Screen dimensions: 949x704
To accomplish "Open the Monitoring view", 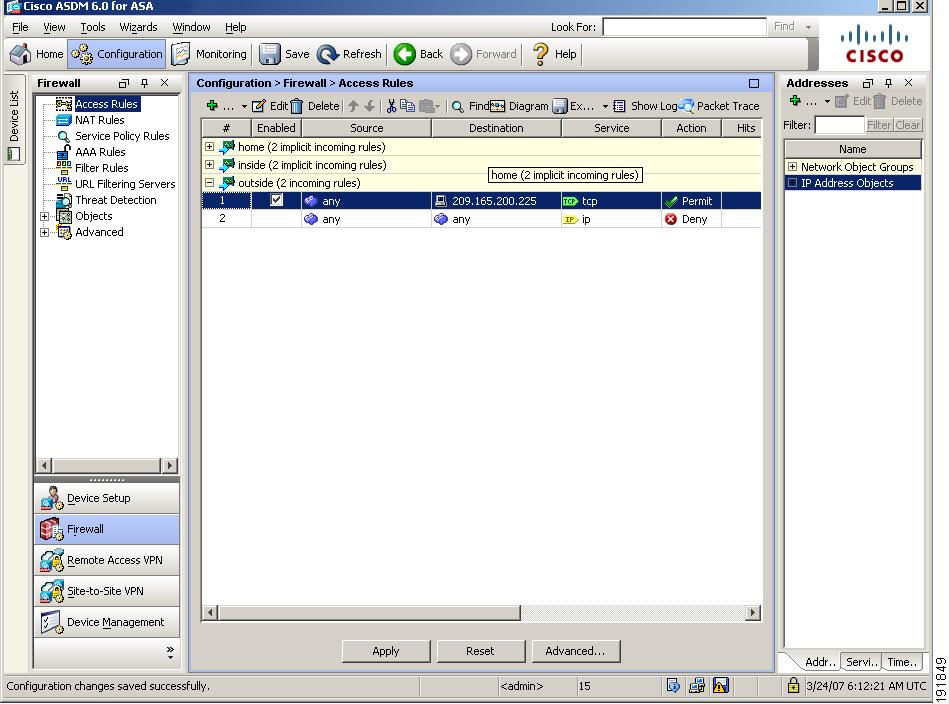I will point(209,54).
